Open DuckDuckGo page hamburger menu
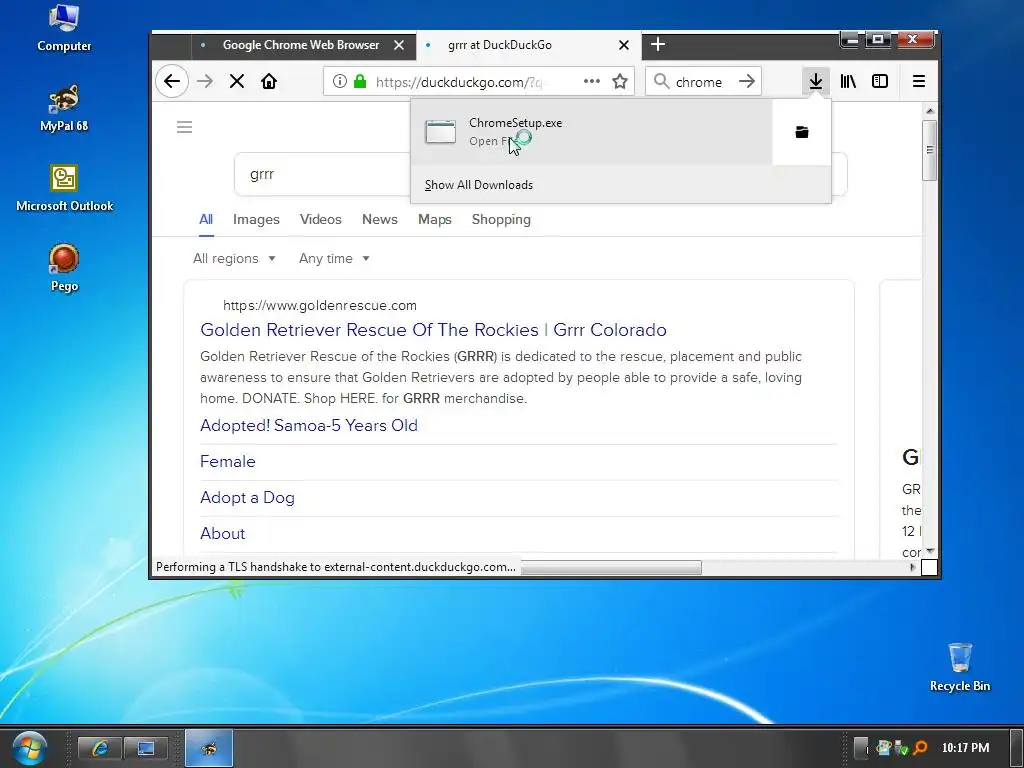Viewport: 1024px width, 768px height. 185,127
